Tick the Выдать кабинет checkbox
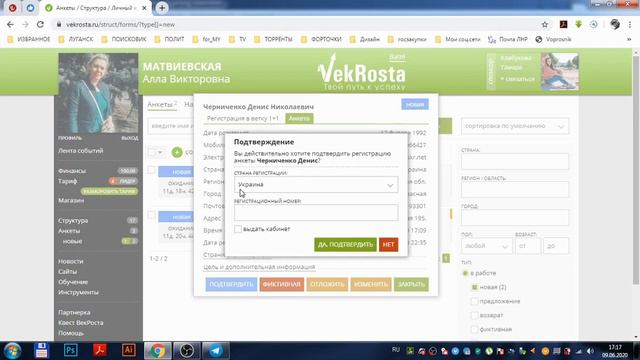Viewport: 640px width, 360px height. 238,229
